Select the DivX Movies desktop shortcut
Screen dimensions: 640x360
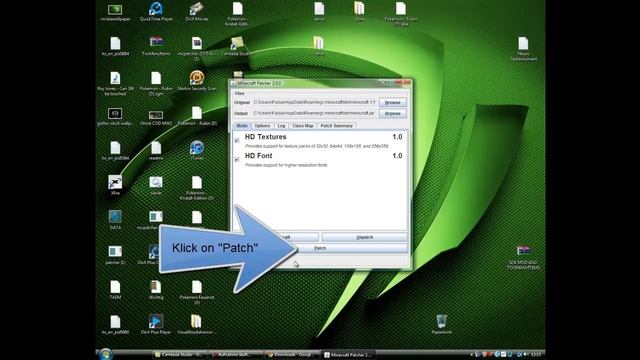tap(197, 11)
